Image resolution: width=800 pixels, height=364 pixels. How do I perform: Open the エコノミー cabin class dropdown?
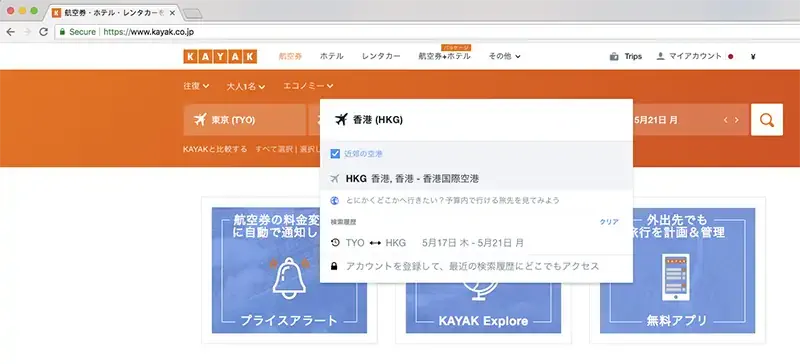(308, 86)
